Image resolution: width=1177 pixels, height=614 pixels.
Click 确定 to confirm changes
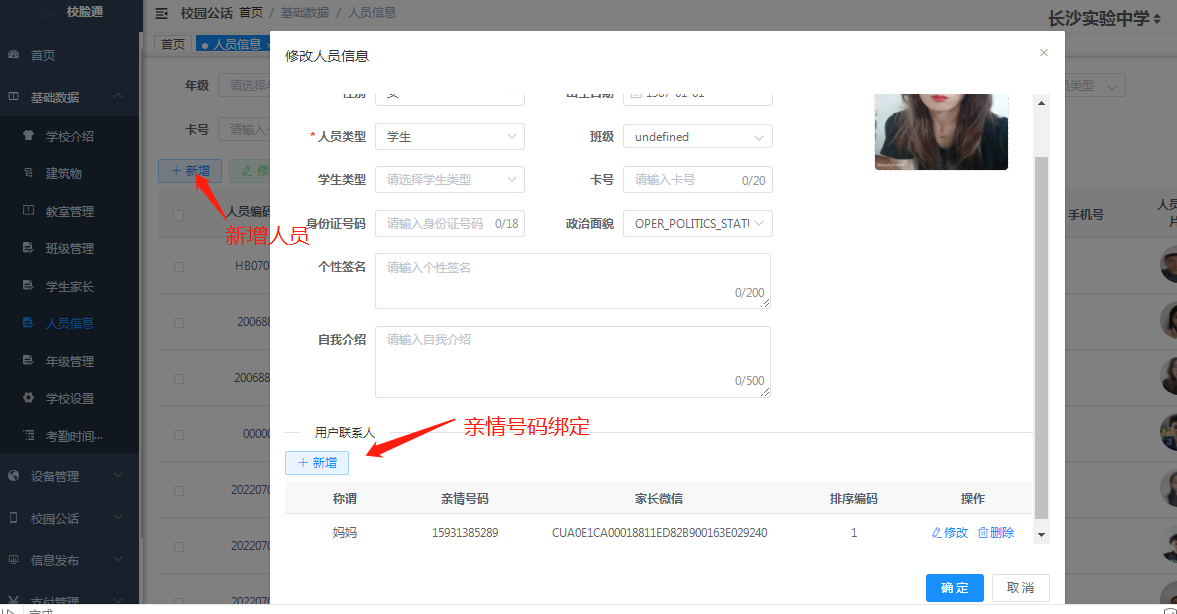[x=955, y=588]
